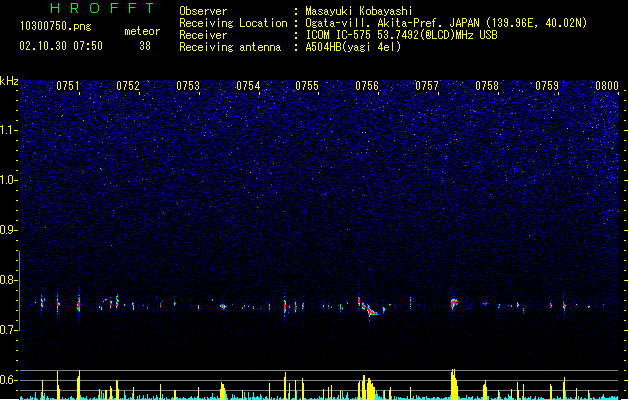The width and height of the screenshot is (629, 400).
Task: Select the meteor count value 38
Action: [145, 46]
